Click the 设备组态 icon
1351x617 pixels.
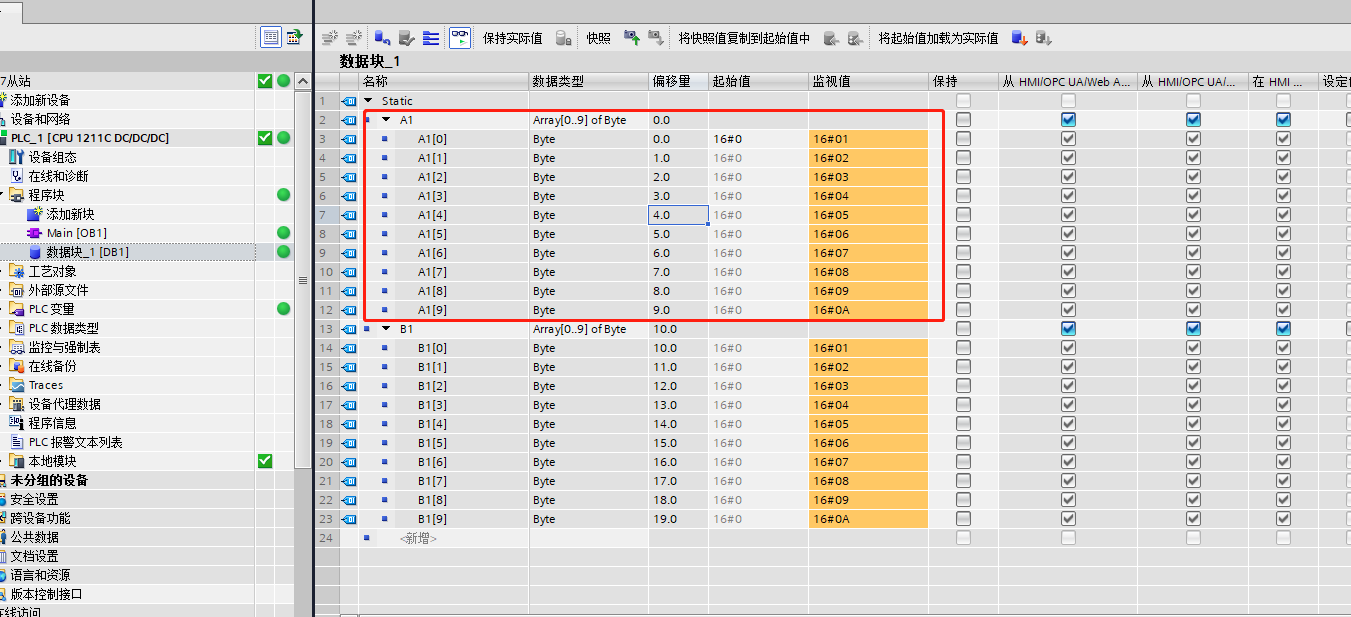17,157
